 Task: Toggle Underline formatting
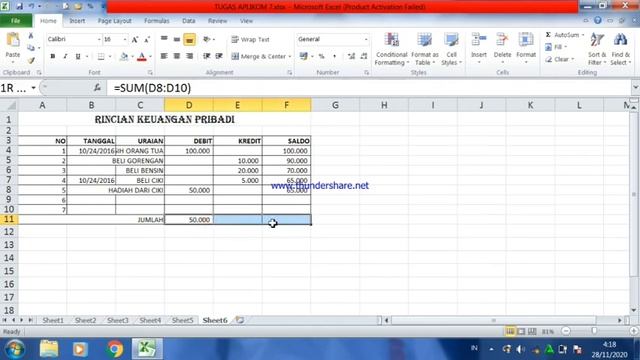[x=78, y=56]
